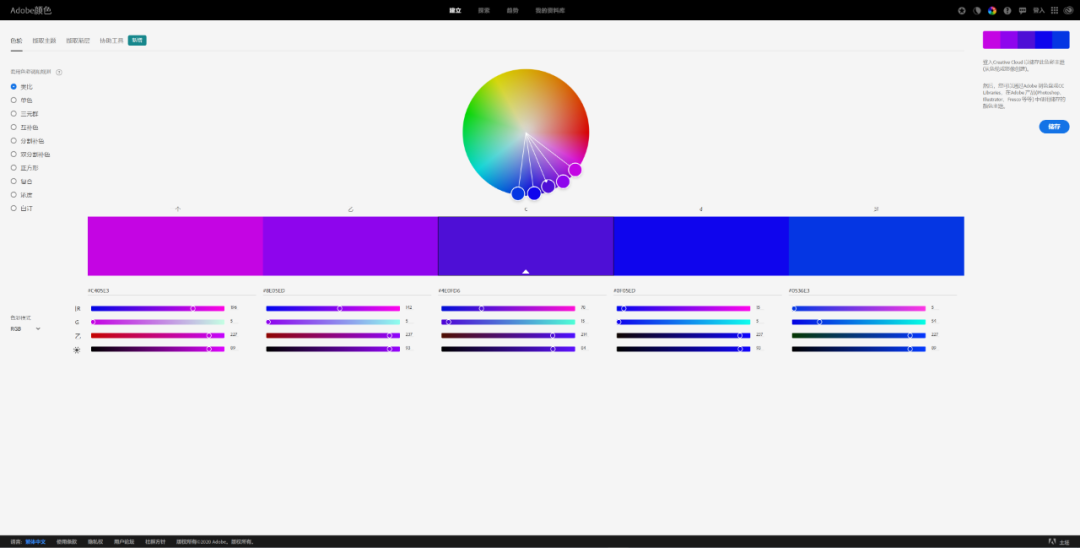Select the blue #0F05ED color swatch
The image size is (1080, 548).
(701, 246)
